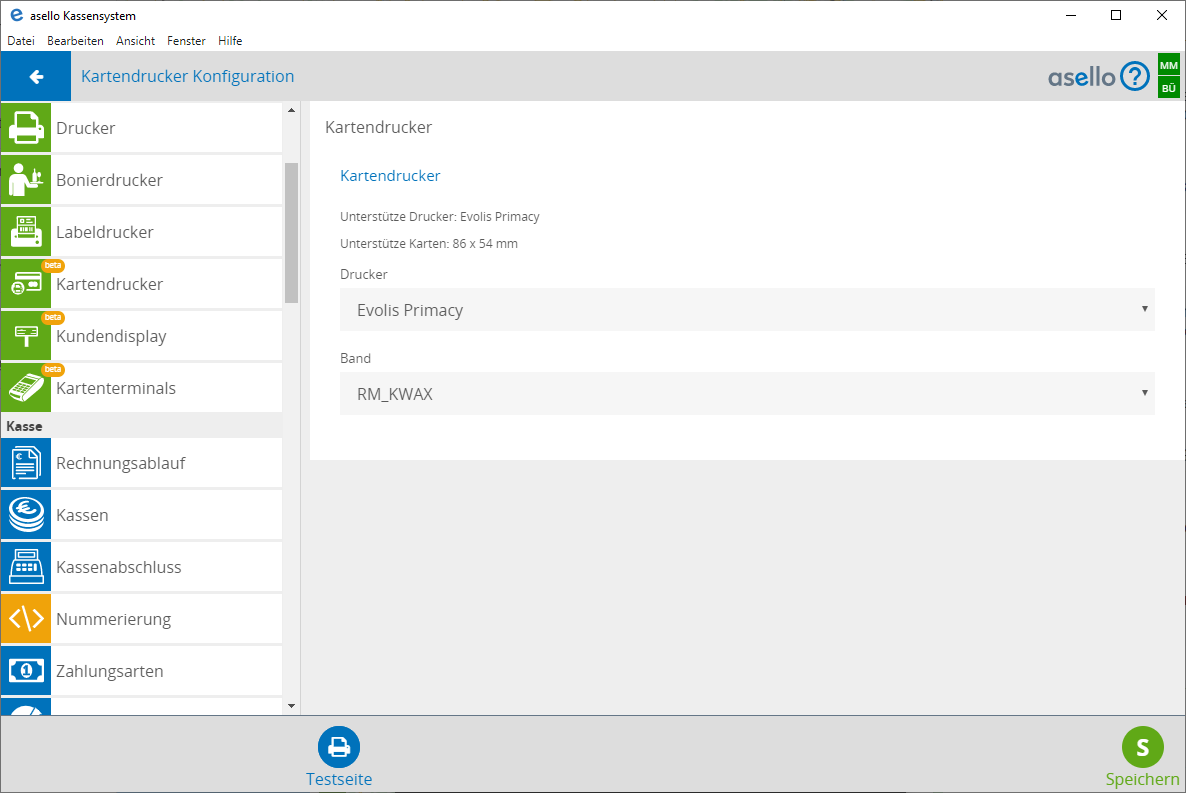Open the Drucker printer icon
The image size is (1186, 793).
25,128
